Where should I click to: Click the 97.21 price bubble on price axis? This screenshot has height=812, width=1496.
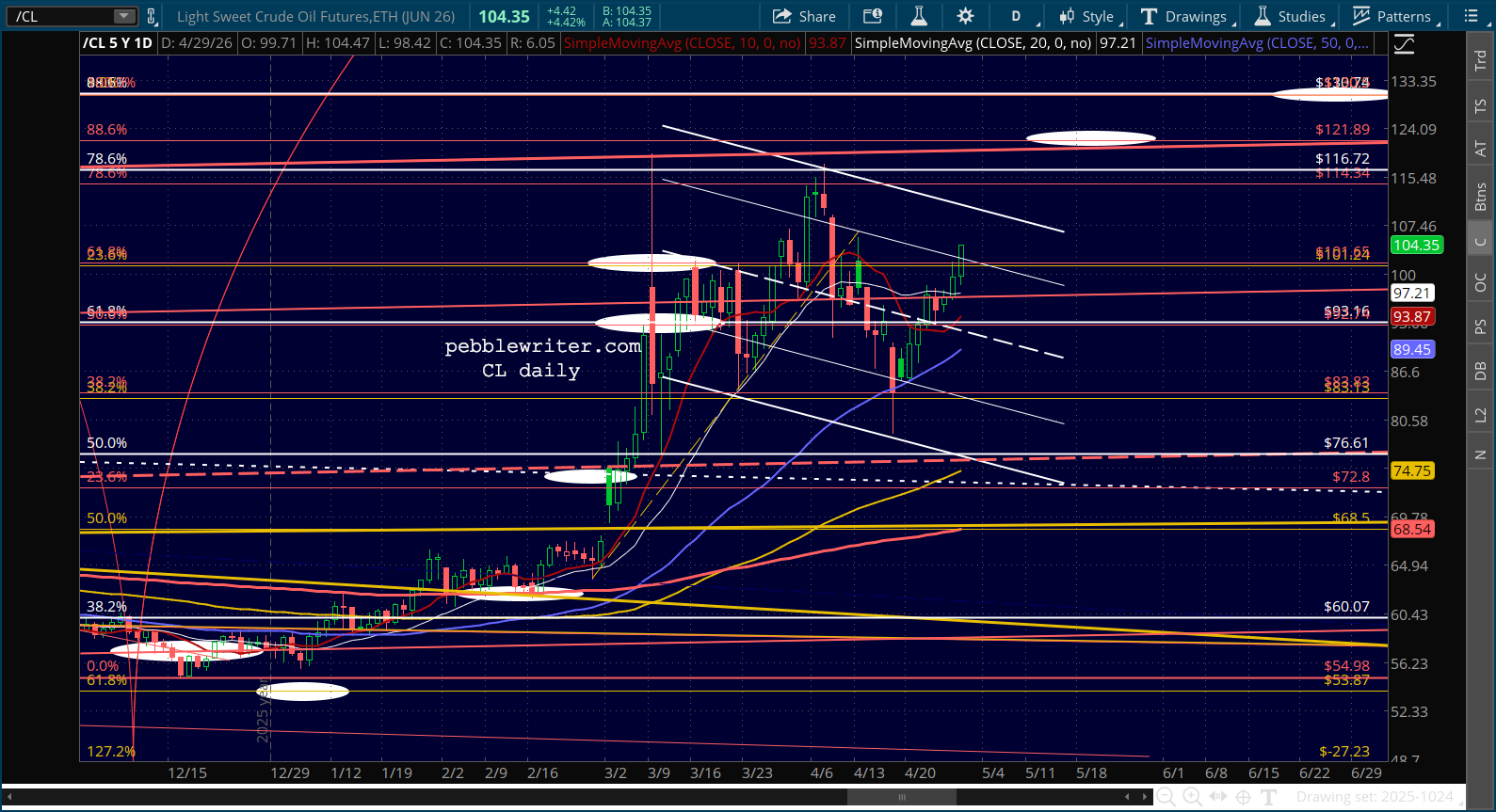coord(1411,294)
